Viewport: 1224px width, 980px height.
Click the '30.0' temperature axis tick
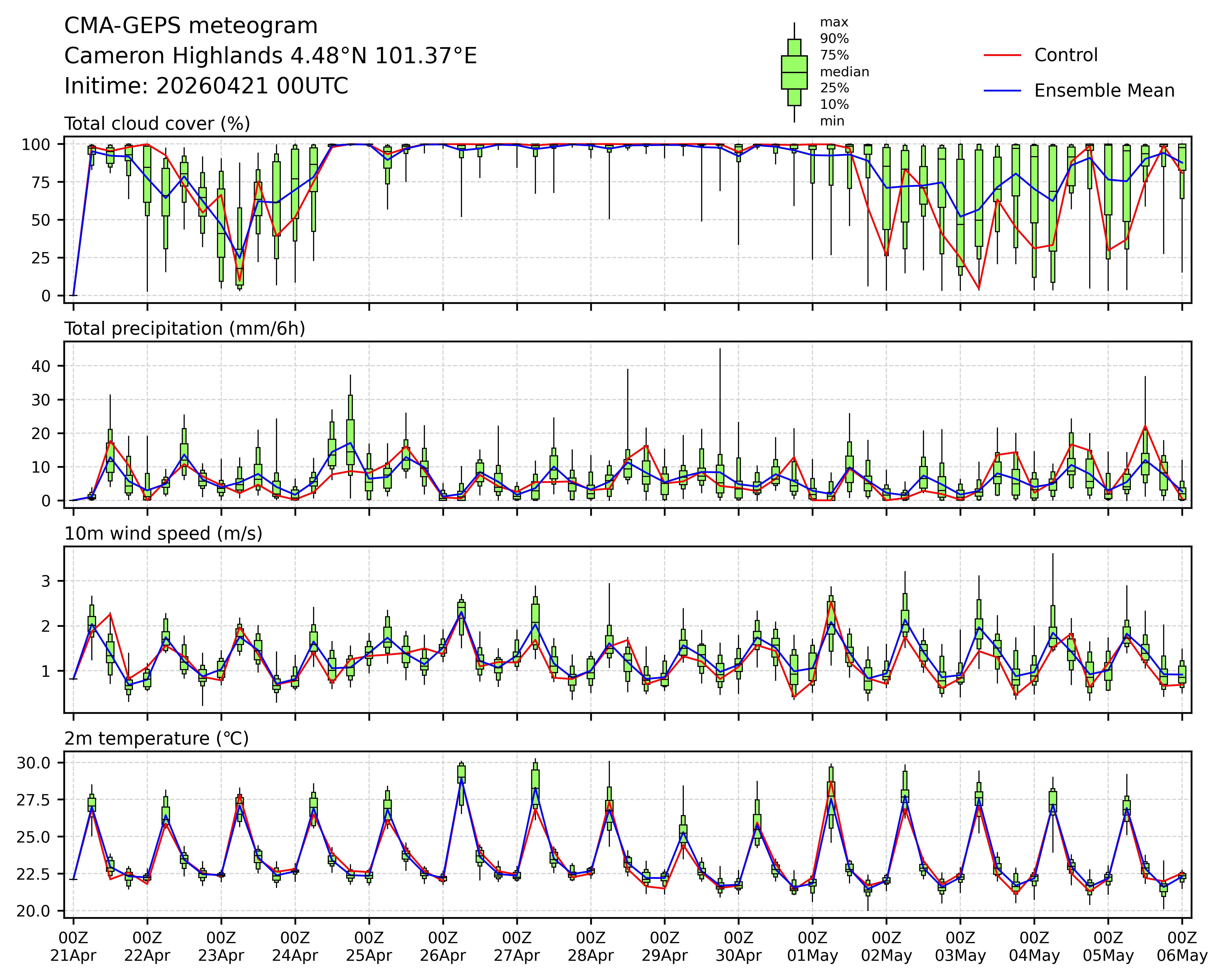33,762
